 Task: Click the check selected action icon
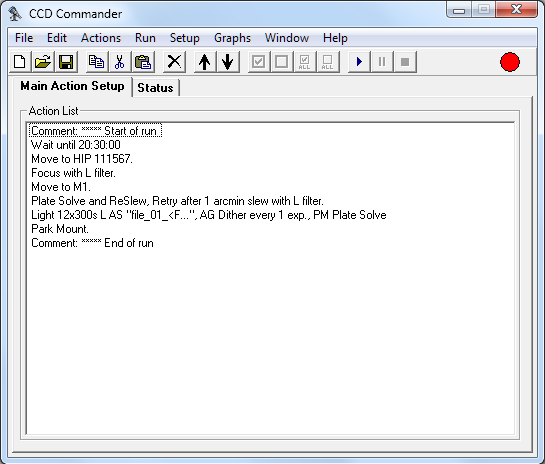[x=259, y=62]
